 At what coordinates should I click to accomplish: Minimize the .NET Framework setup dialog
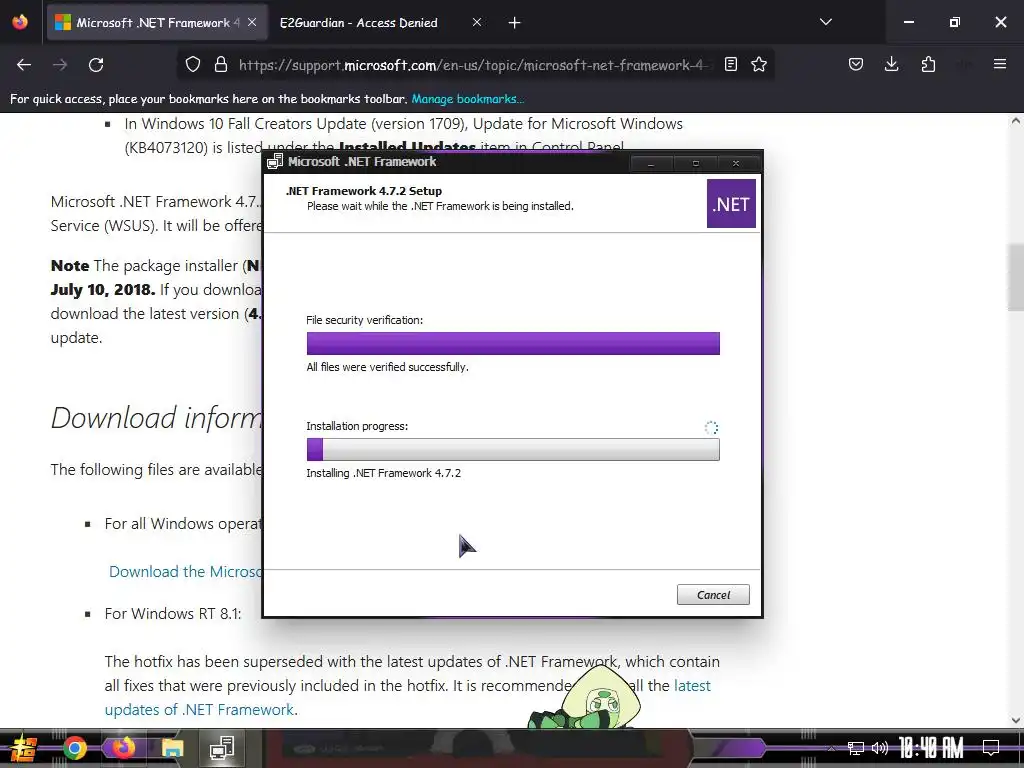650,163
